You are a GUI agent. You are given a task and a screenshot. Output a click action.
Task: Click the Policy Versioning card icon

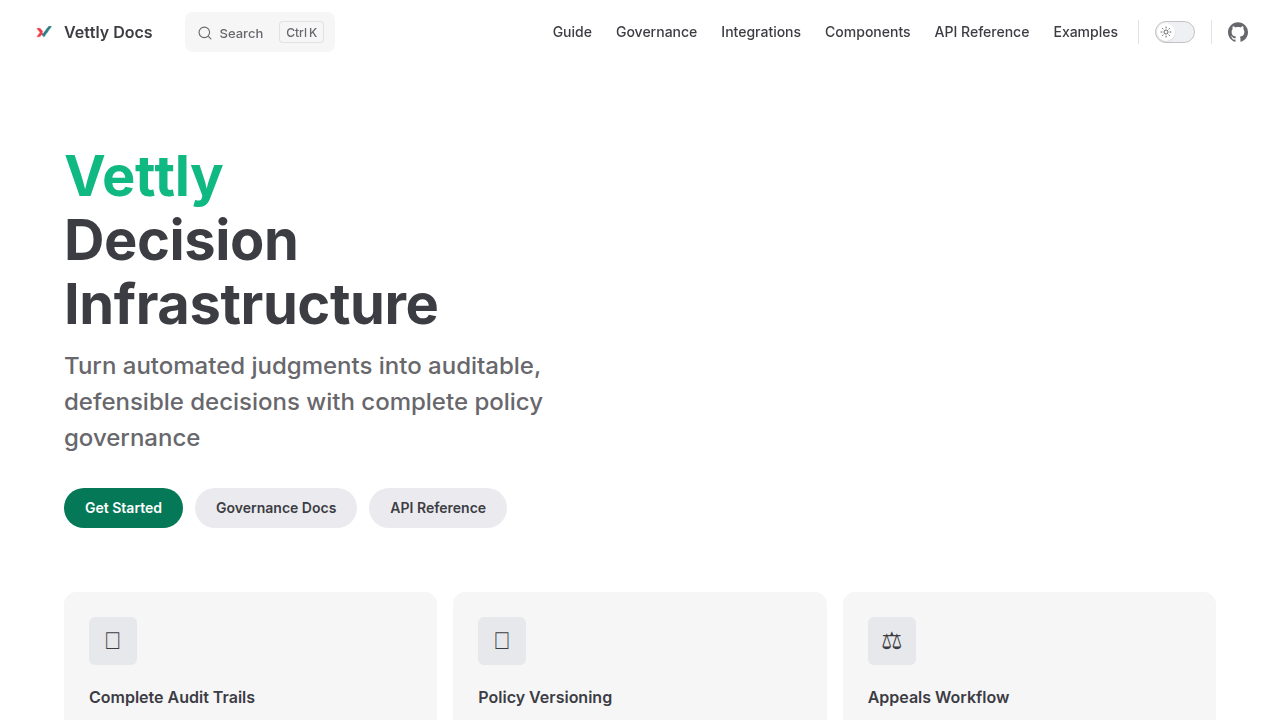coord(502,641)
